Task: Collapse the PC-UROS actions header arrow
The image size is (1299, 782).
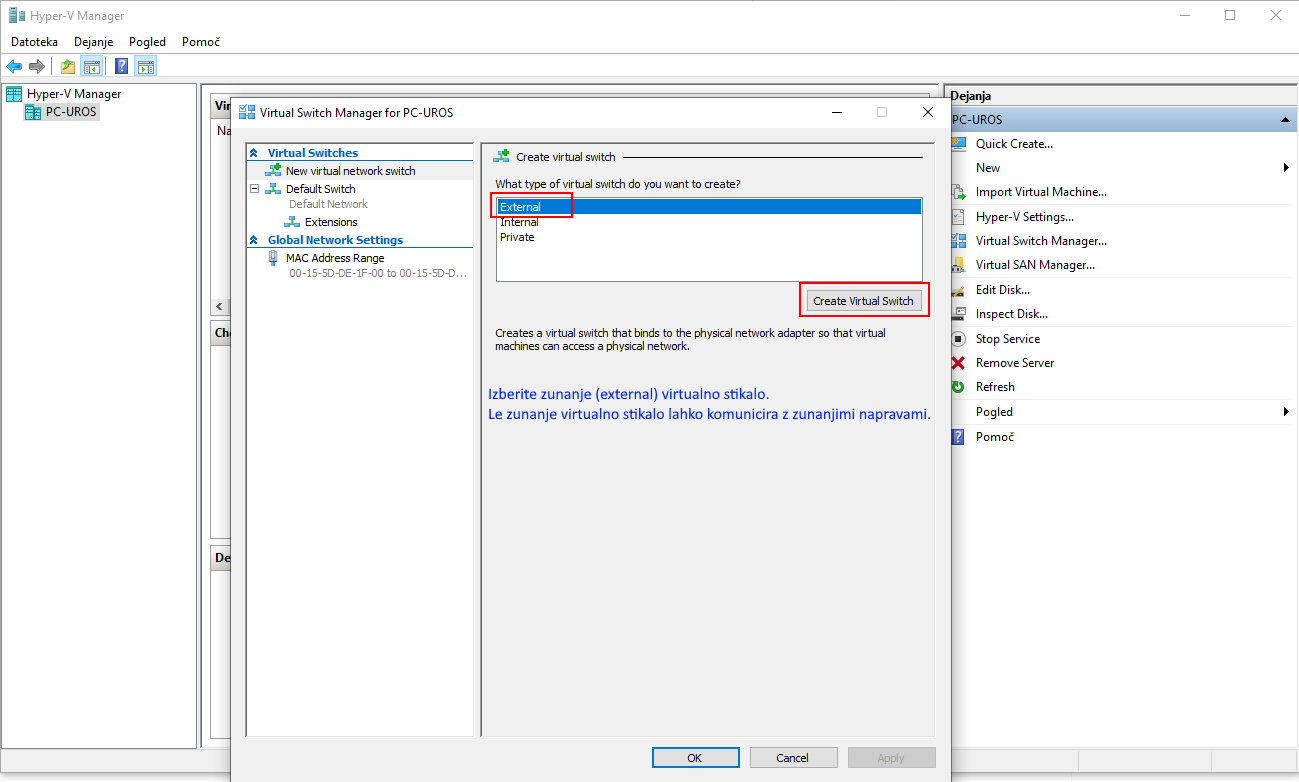Action: (1284, 120)
